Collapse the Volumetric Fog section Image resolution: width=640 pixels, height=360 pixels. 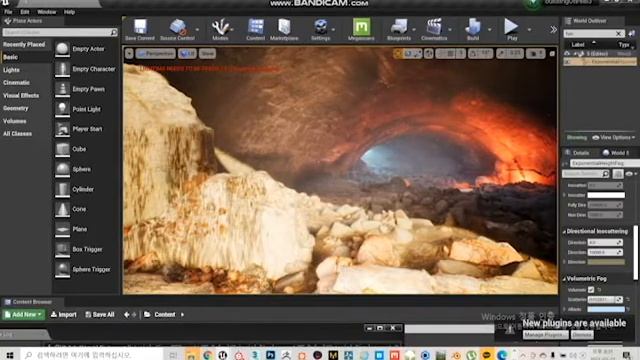(564, 279)
